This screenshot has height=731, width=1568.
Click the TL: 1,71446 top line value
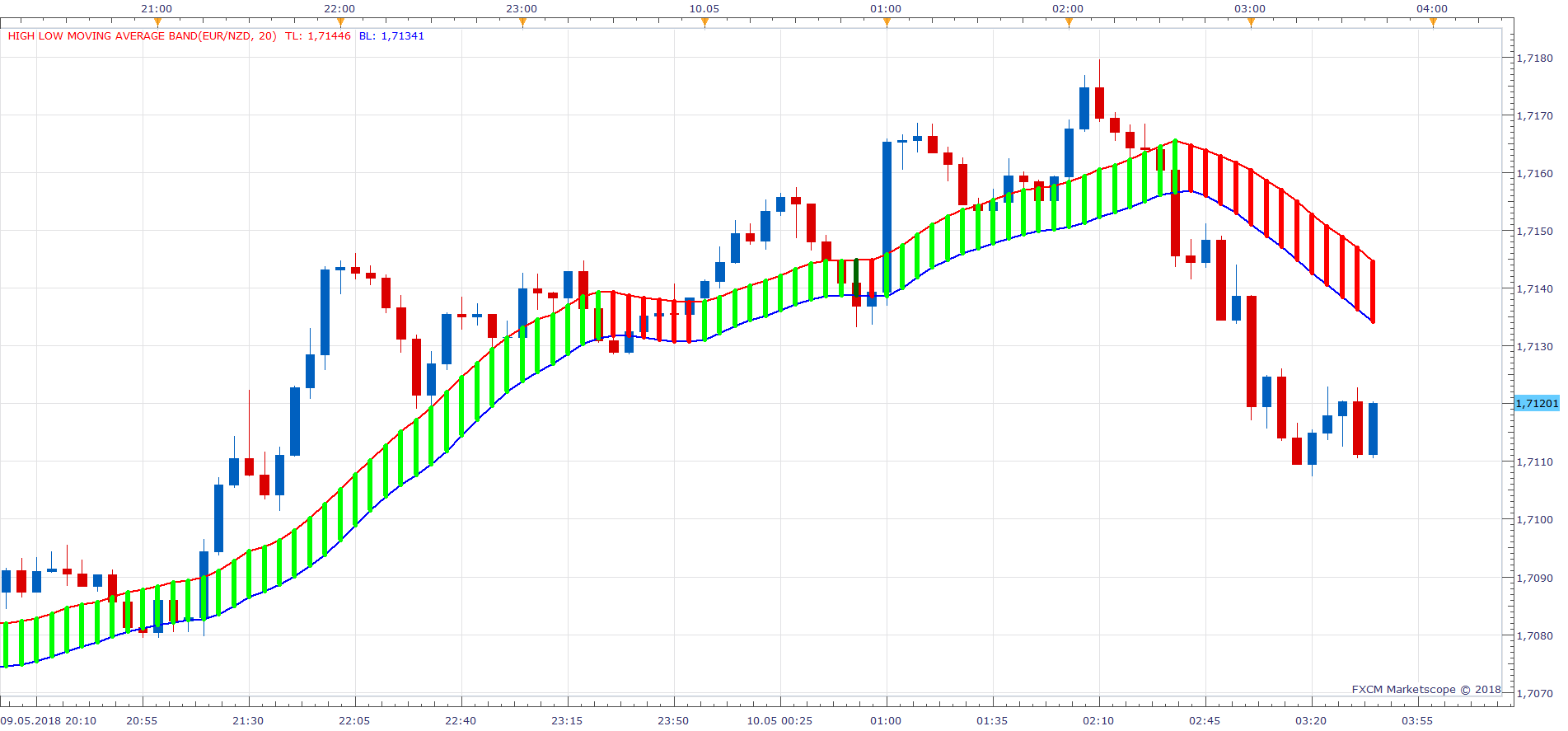tap(318, 36)
